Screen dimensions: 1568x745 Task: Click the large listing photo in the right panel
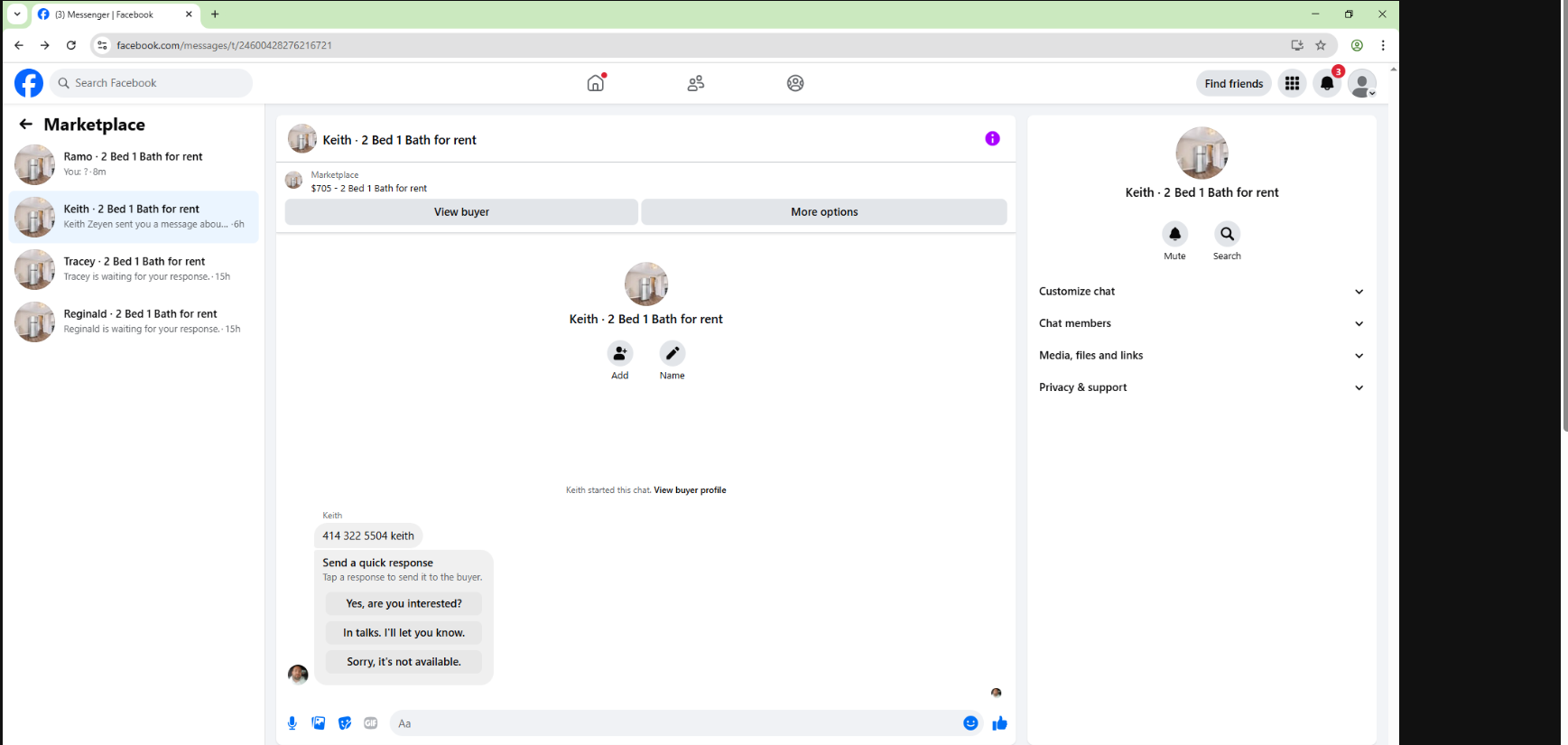(x=1202, y=153)
